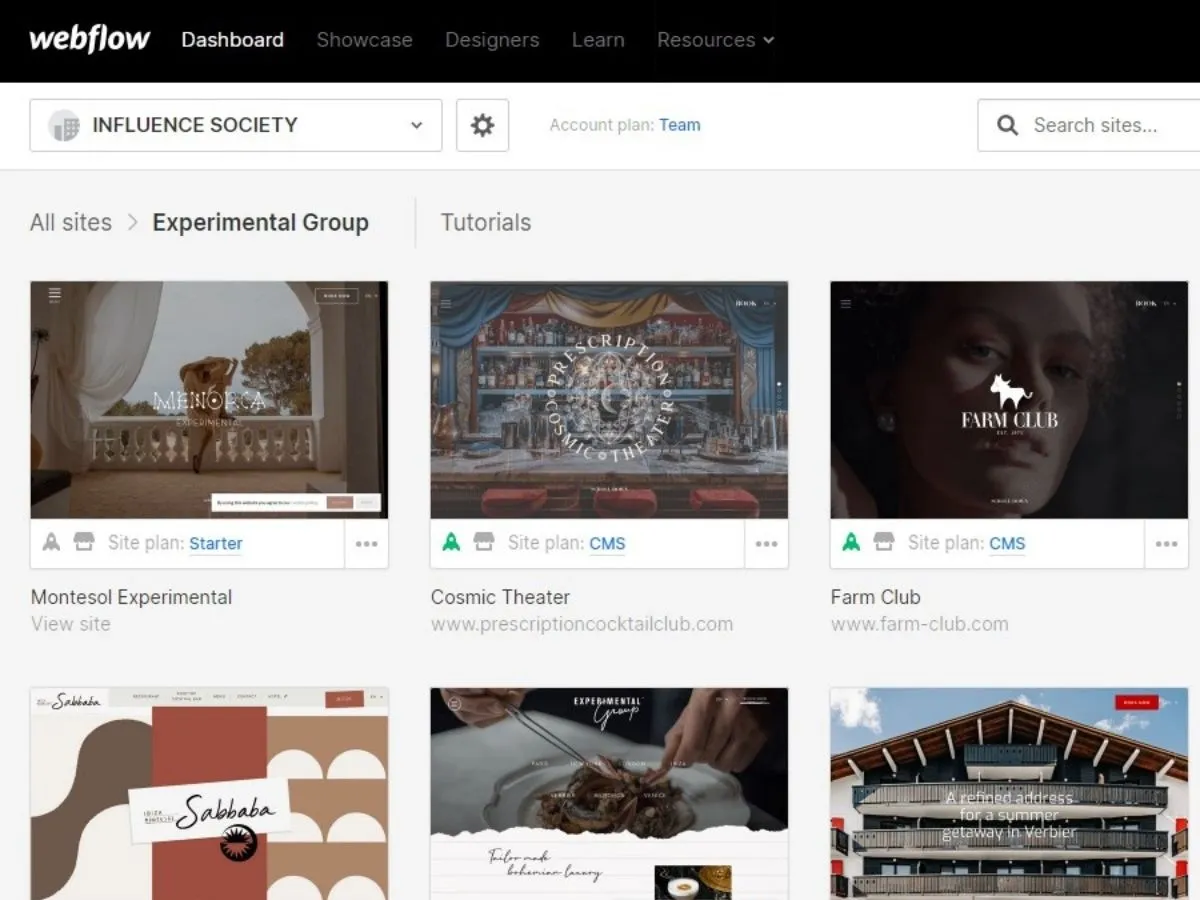Open the Showcase page
This screenshot has width=1200, height=900.
[364, 40]
